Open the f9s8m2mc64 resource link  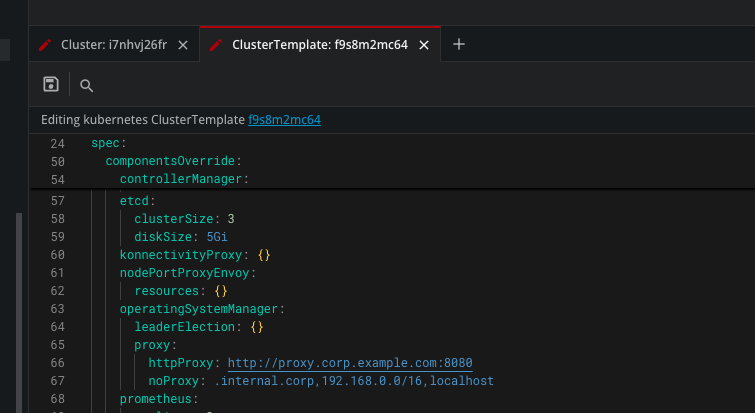click(285, 119)
